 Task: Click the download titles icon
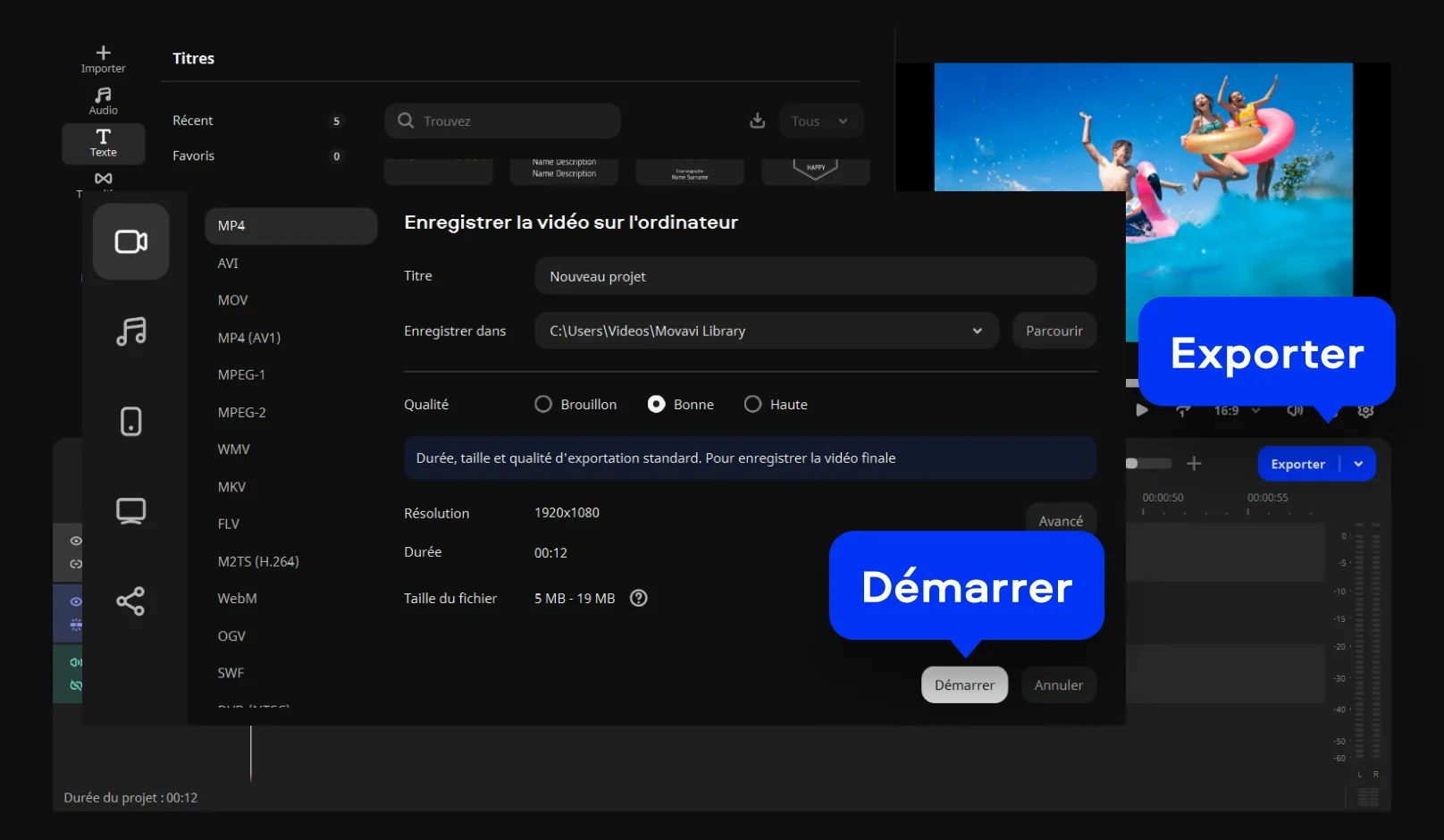pos(757,121)
